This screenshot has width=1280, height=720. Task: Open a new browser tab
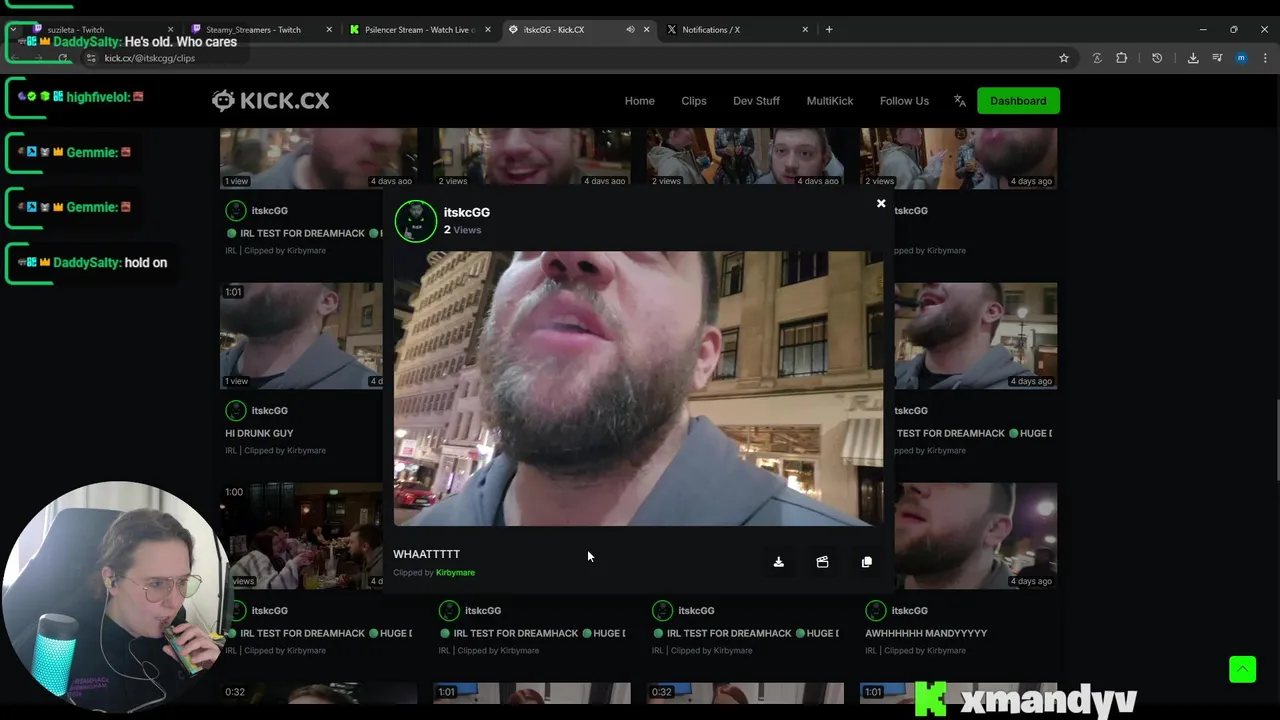point(829,30)
